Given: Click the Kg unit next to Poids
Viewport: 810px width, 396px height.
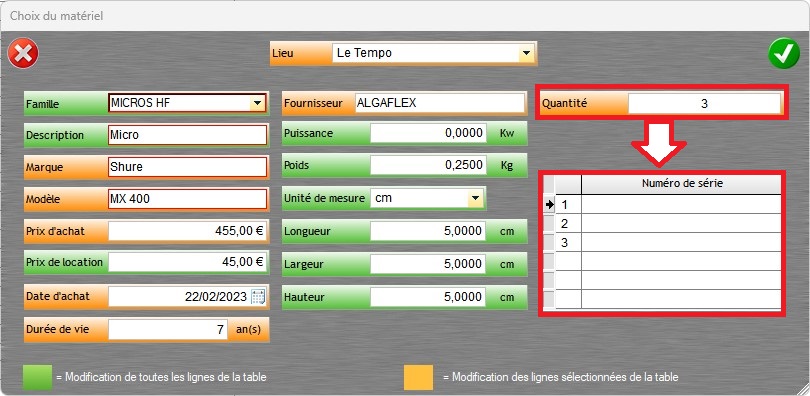Looking at the screenshot, I should click(x=507, y=166).
